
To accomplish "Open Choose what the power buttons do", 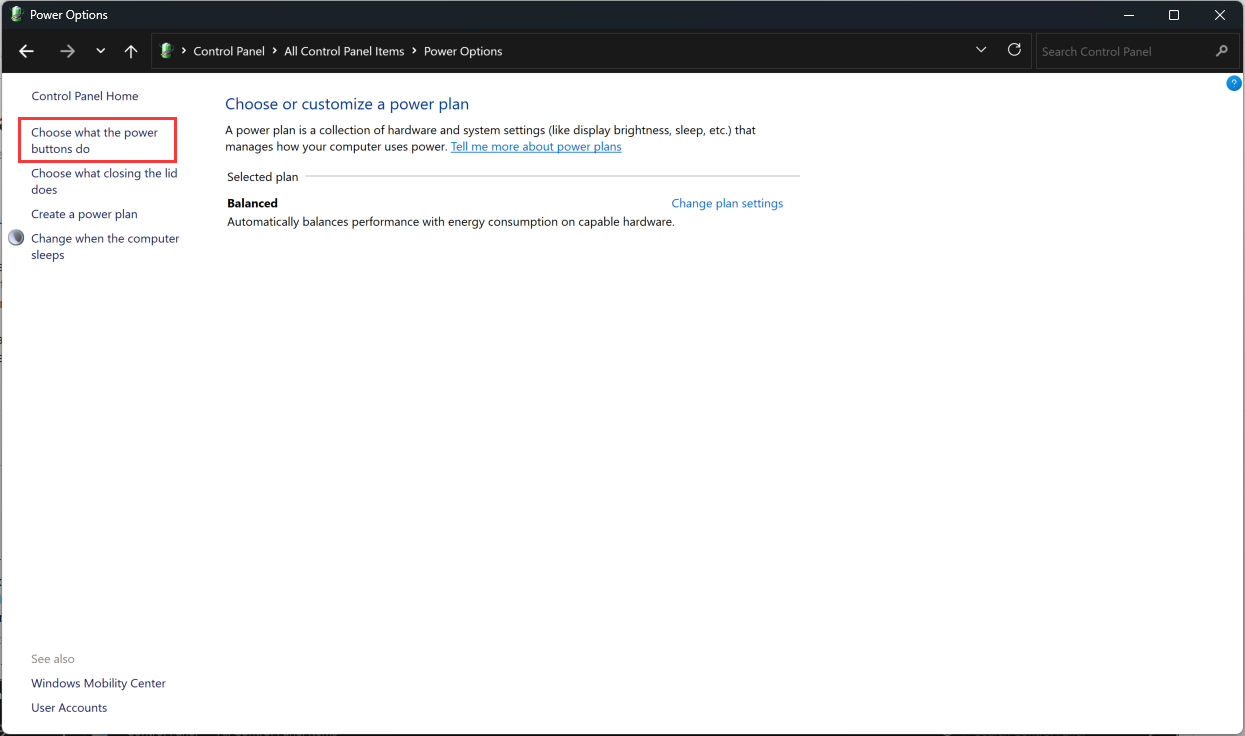I will click(x=95, y=141).
